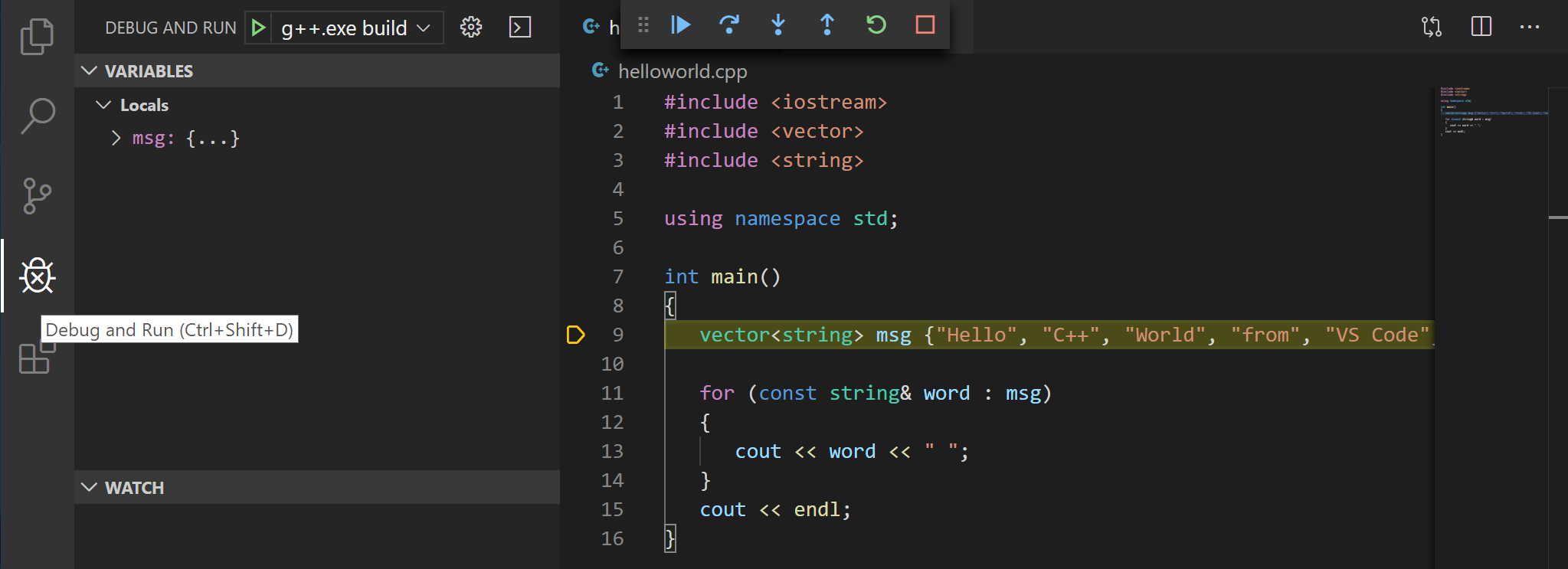Click the Step Over debug icon
This screenshot has height=569, width=1568.
point(729,25)
